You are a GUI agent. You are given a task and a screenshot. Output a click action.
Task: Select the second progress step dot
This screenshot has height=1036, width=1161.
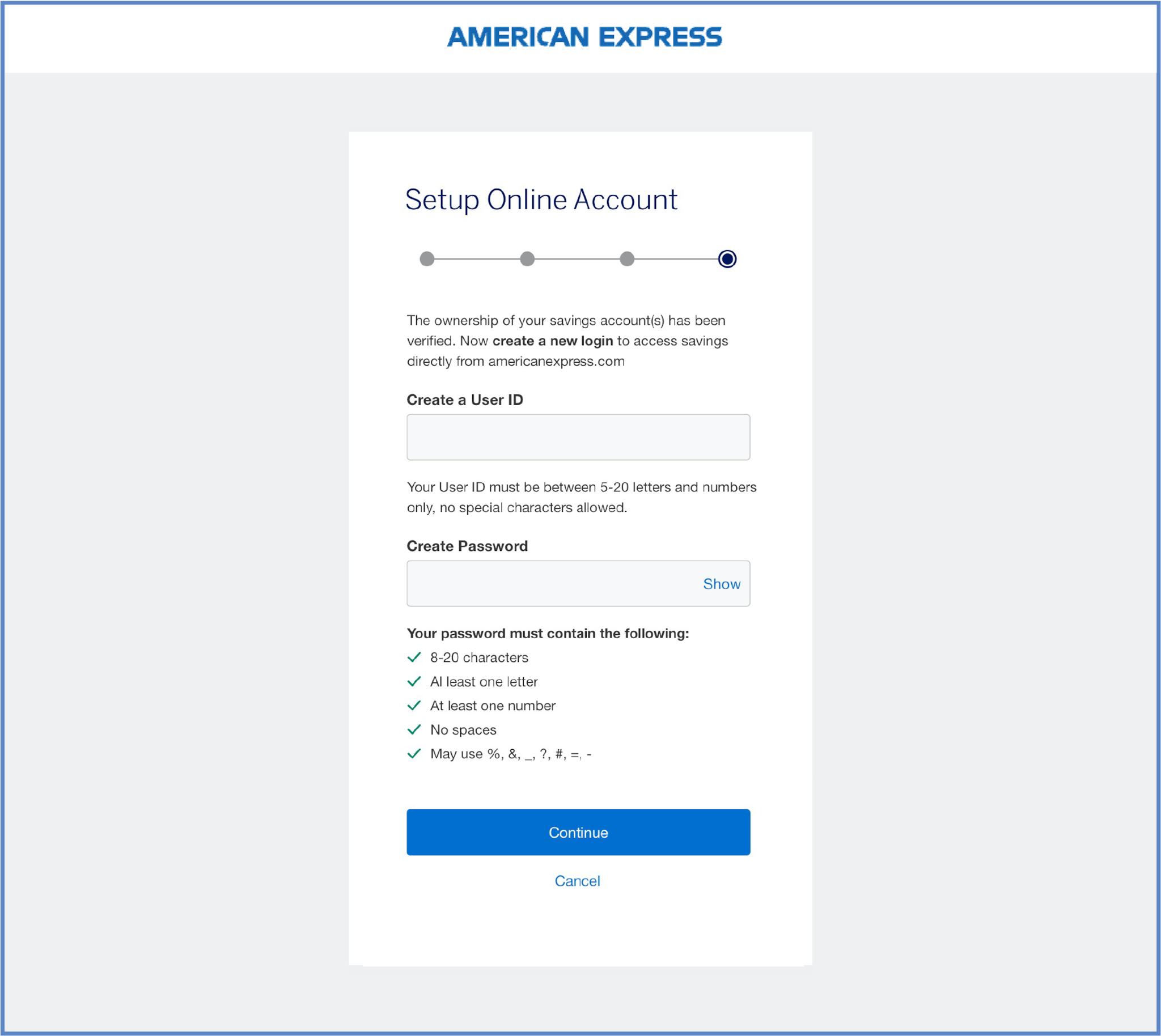[x=527, y=259]
